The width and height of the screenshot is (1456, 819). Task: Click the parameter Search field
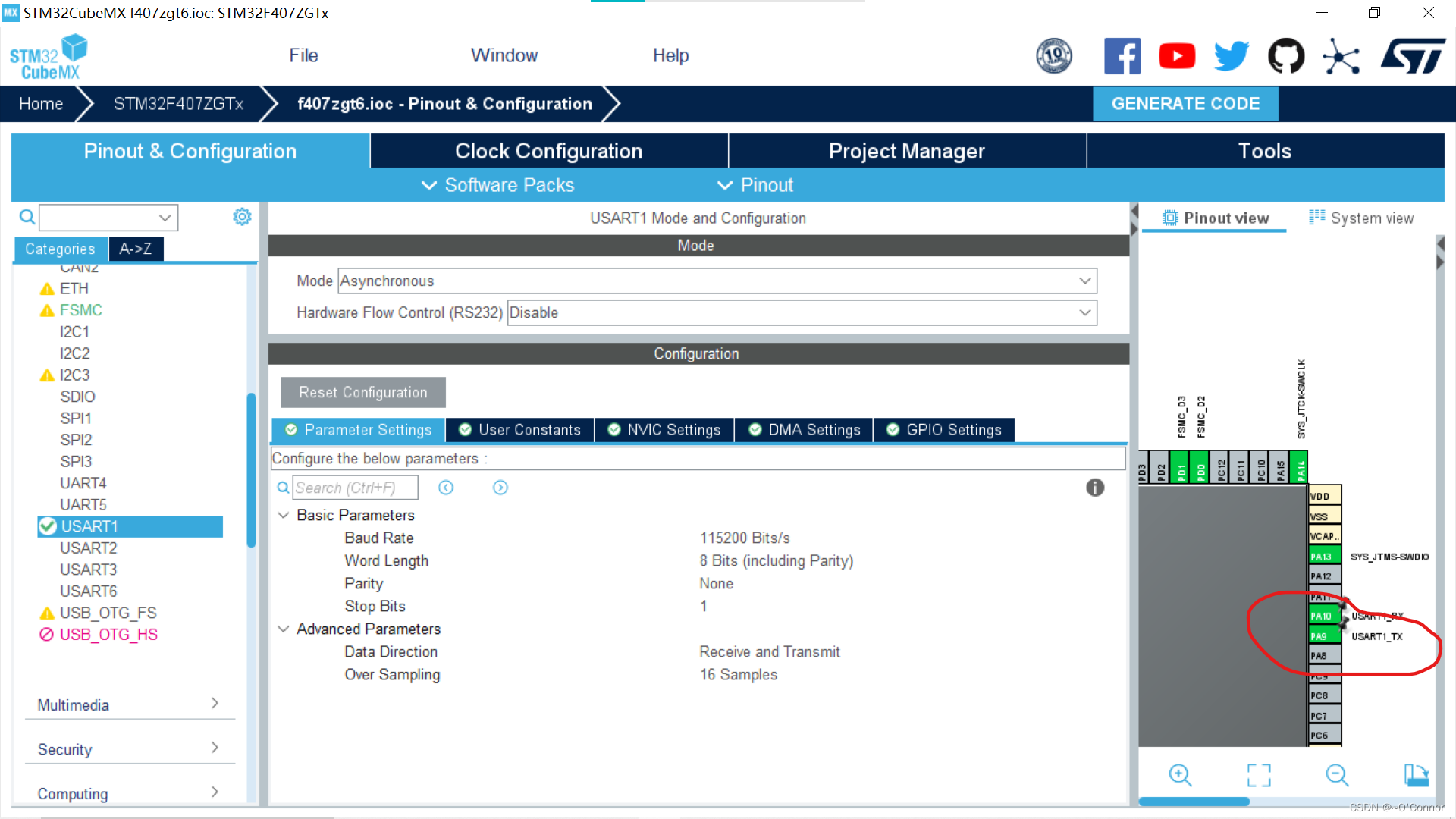[354, 488]
